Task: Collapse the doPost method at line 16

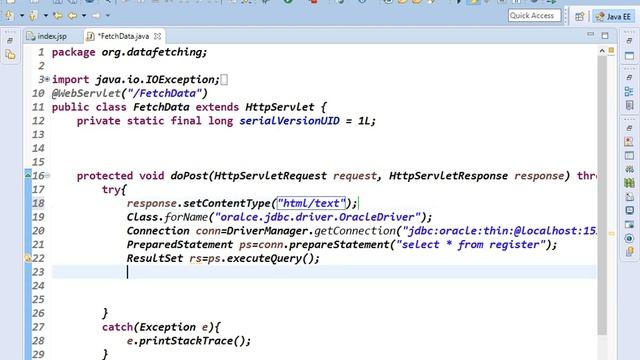Action: pyautogui.click(x=47, y=176)
